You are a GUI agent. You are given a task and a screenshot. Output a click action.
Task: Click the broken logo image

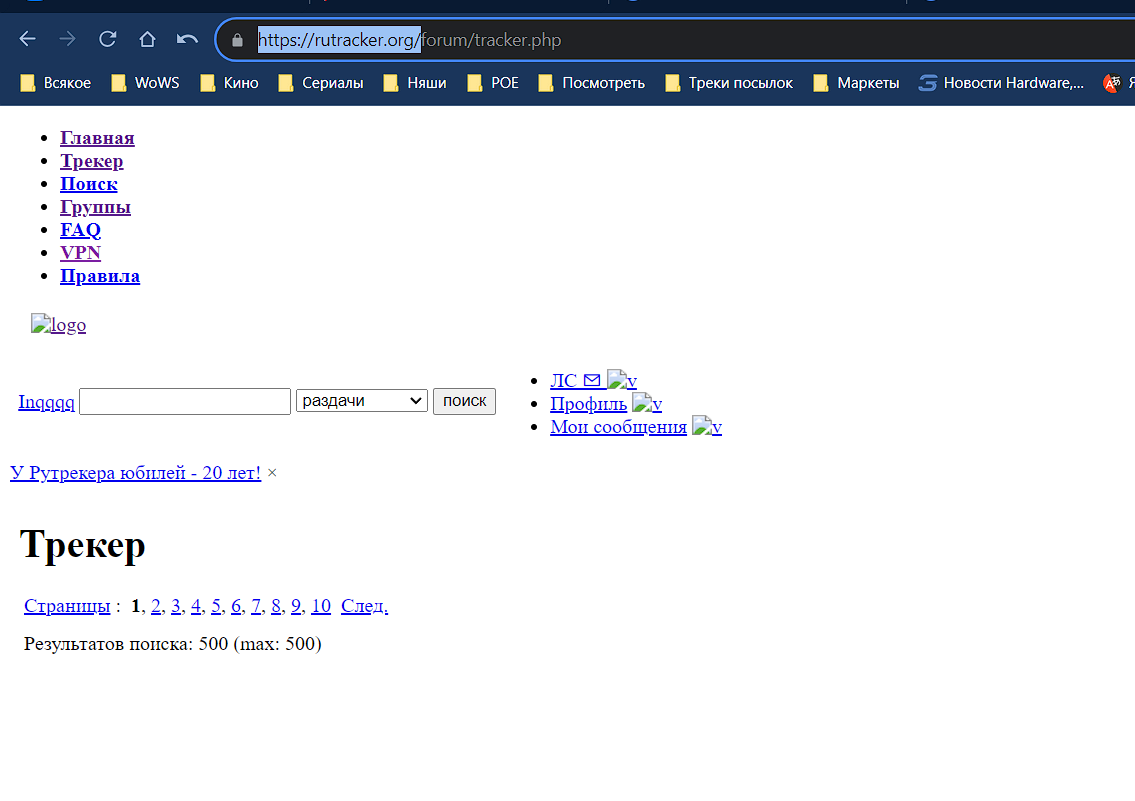58,325
